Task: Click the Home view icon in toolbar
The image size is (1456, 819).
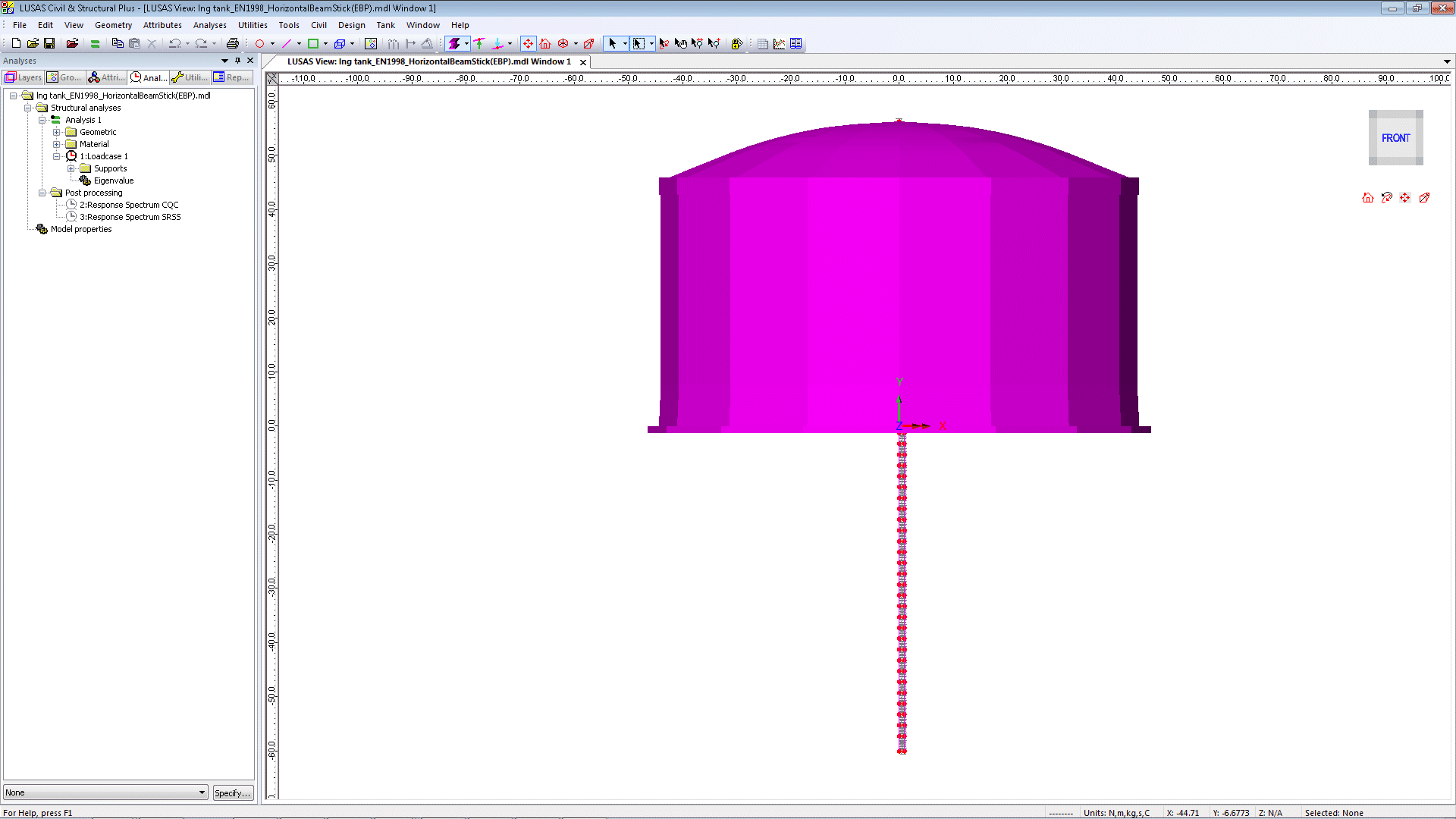Action: point(545,43)
